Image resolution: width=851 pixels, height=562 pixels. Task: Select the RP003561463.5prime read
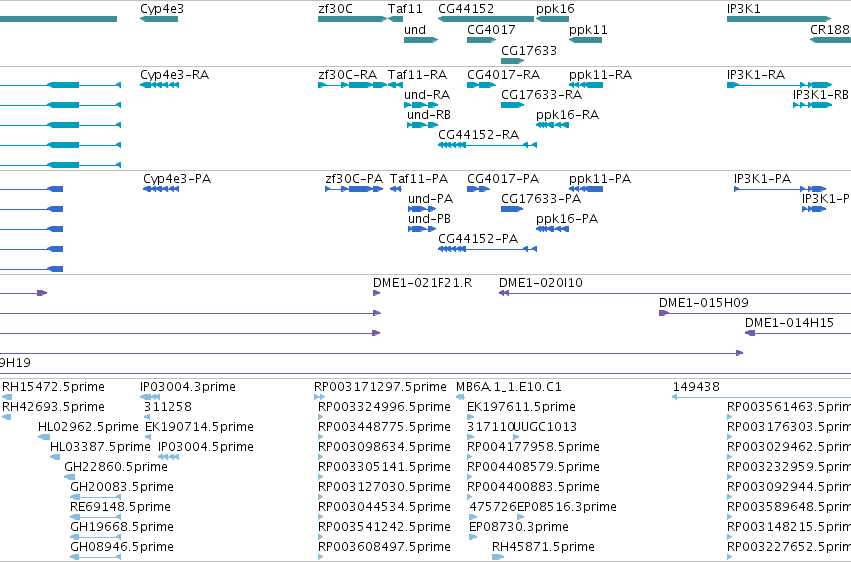point(729,417)
